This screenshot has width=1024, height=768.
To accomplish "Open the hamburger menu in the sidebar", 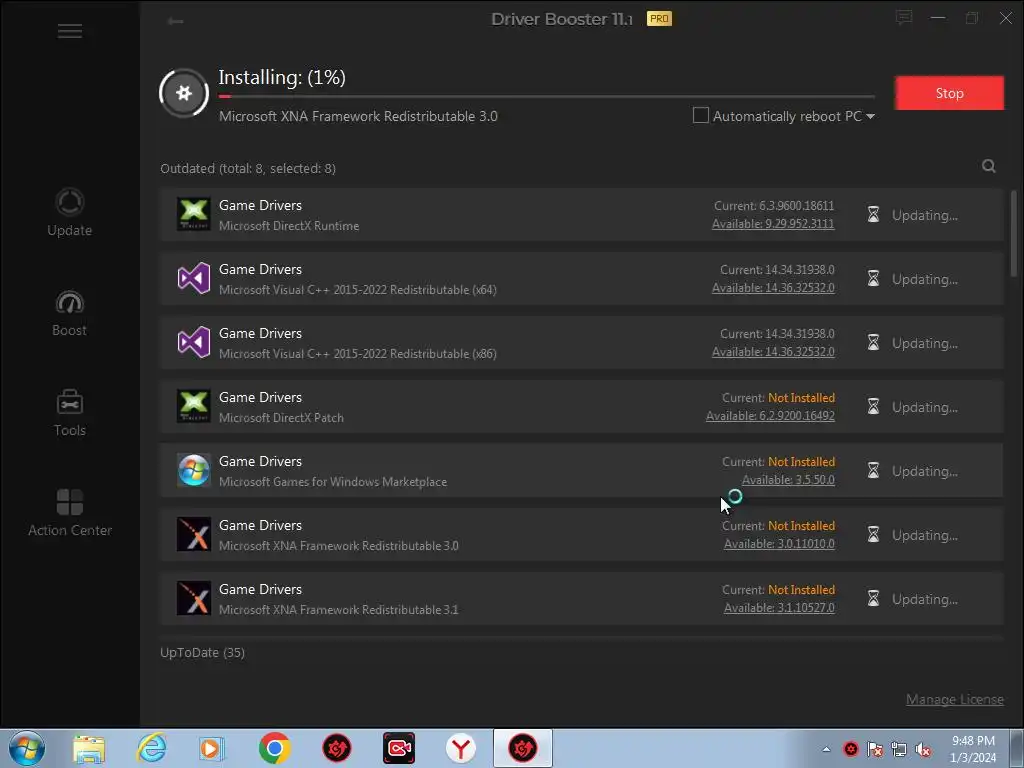I will coord(70,31).
